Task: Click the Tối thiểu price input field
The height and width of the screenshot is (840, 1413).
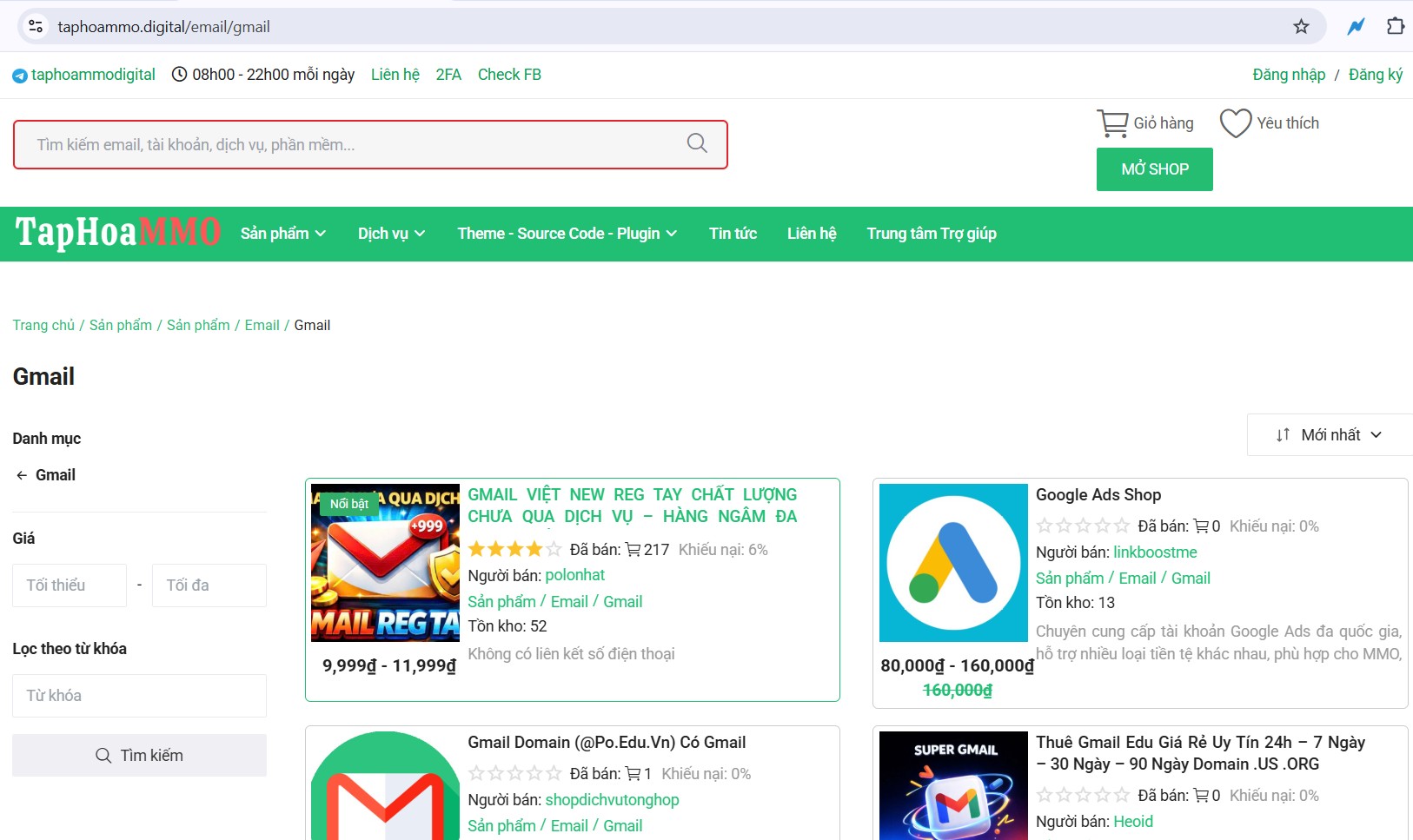Action: coord(69,585)
